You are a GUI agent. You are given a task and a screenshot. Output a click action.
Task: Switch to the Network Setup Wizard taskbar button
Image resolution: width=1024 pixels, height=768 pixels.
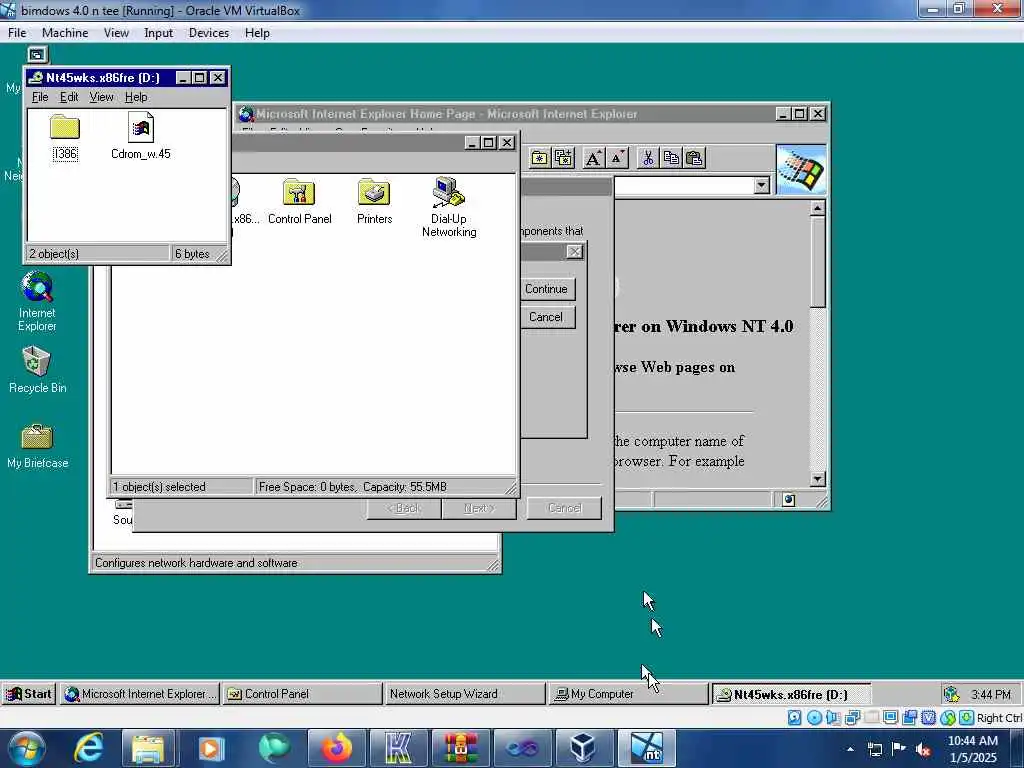464,694
